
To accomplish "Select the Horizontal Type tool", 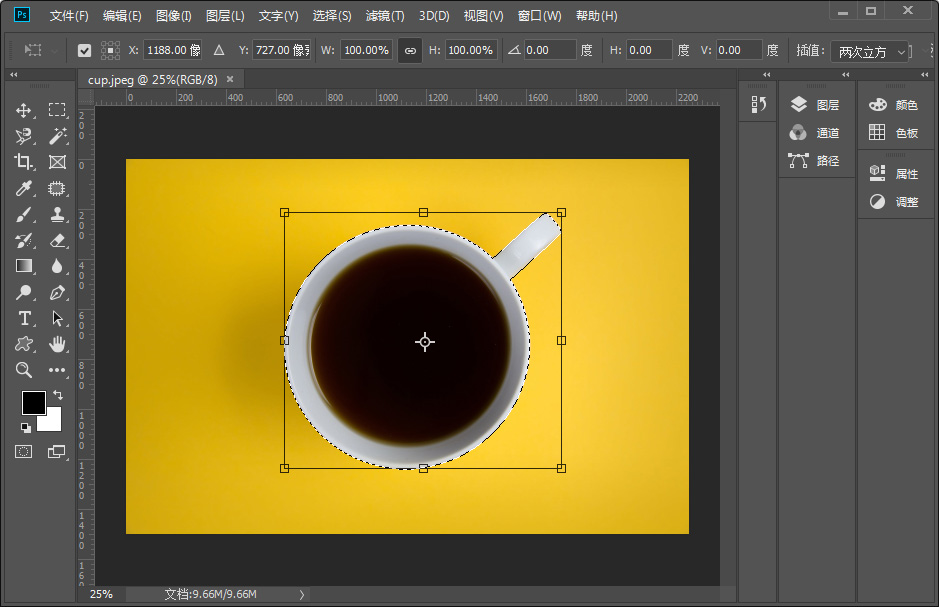I will 23,318.
